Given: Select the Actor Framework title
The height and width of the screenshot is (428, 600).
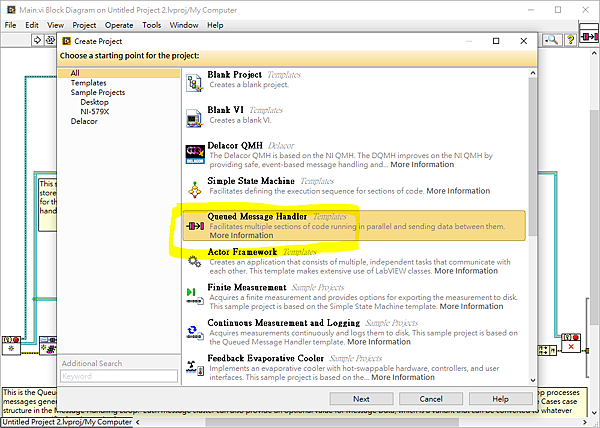Looking at the screenshot, I should pyautogui.click(x=242, y=252).
